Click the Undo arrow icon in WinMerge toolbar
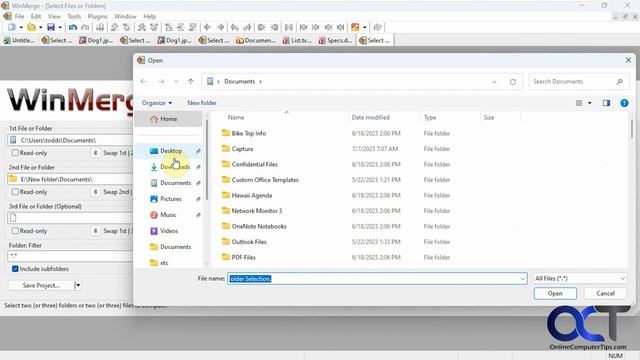 (73, 27)
